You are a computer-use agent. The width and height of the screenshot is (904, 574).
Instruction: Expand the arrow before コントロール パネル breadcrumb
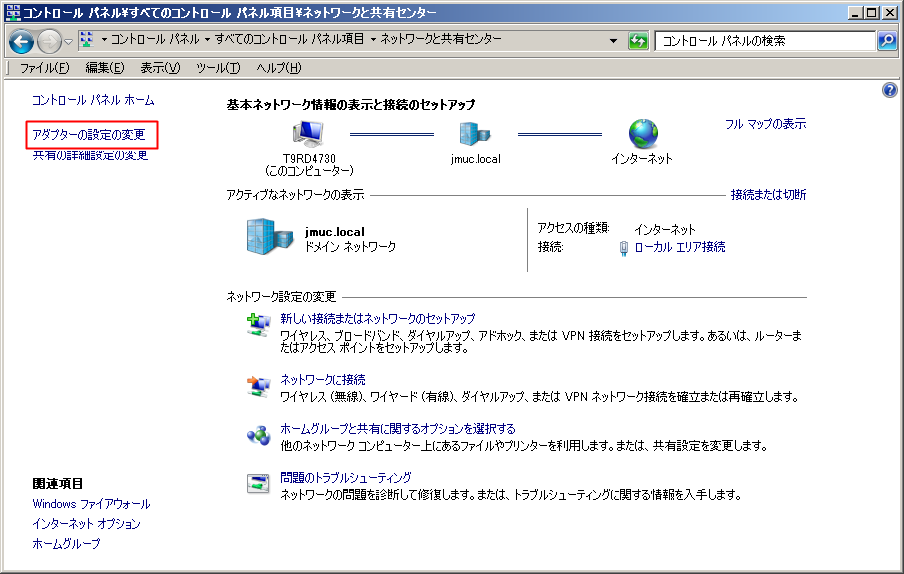click(x=104, y=40)
